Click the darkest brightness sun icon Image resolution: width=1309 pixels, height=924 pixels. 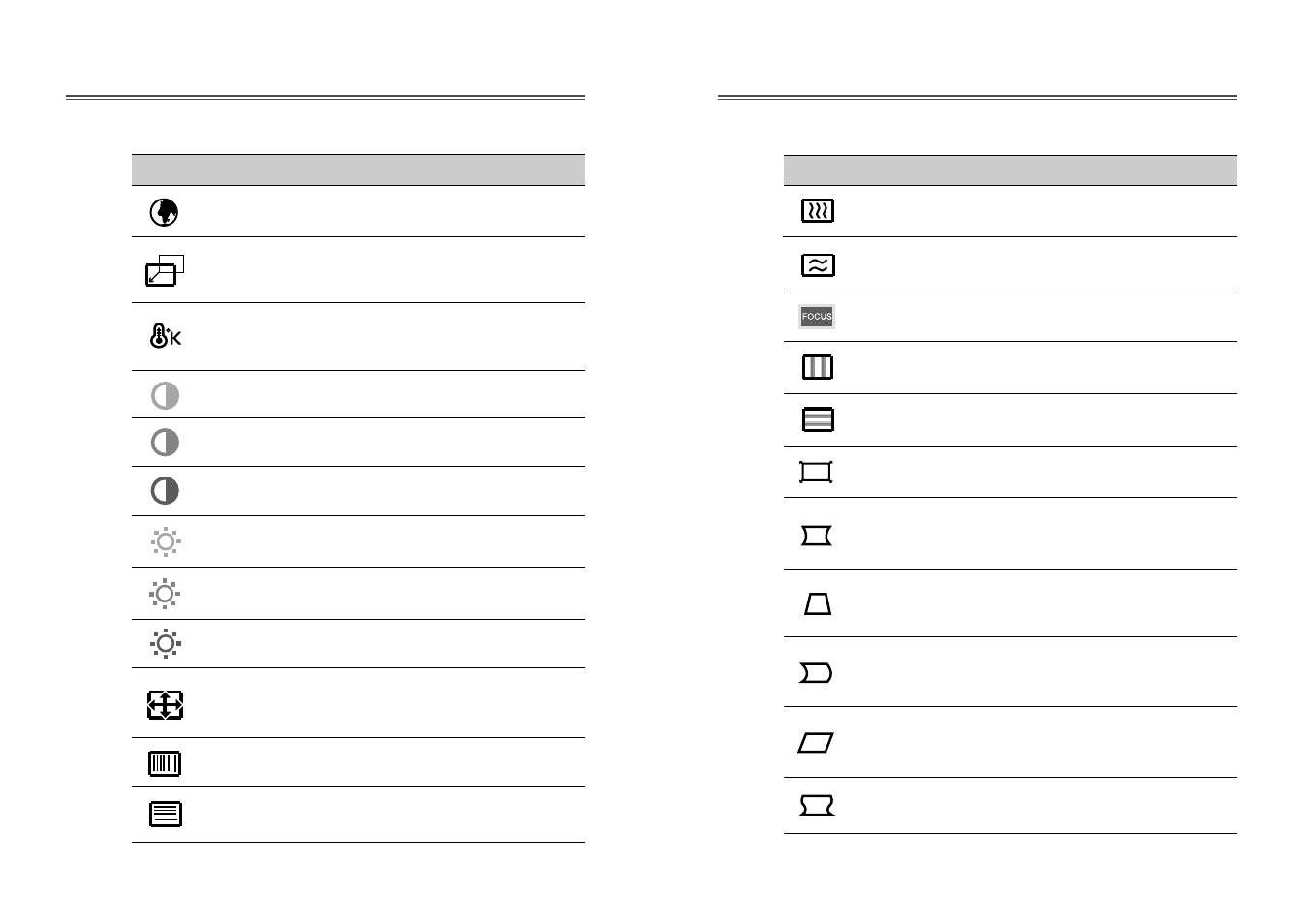[165, 643]
